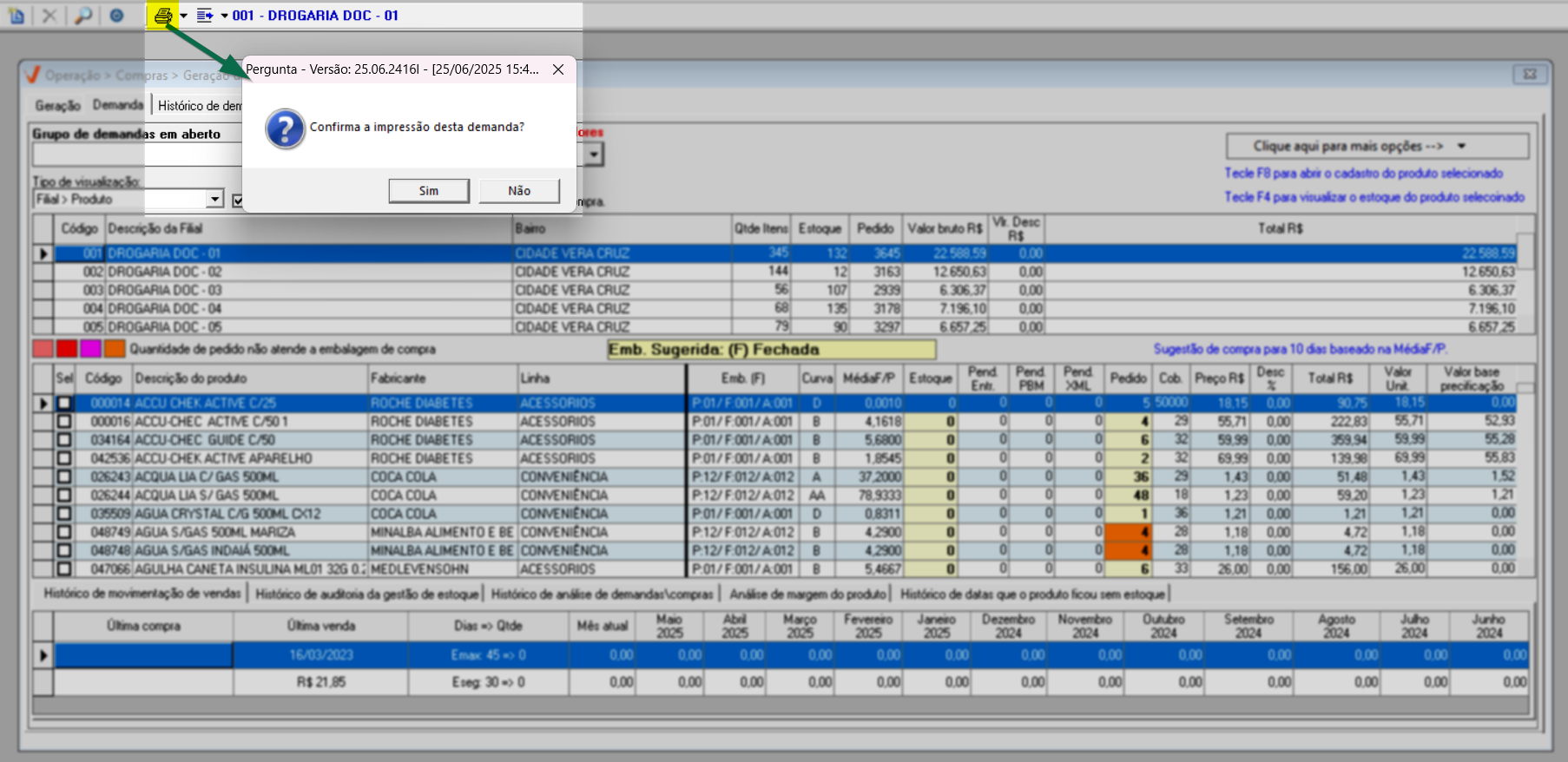Open Análise de margem do produto tab

click(x=808, y=594)
